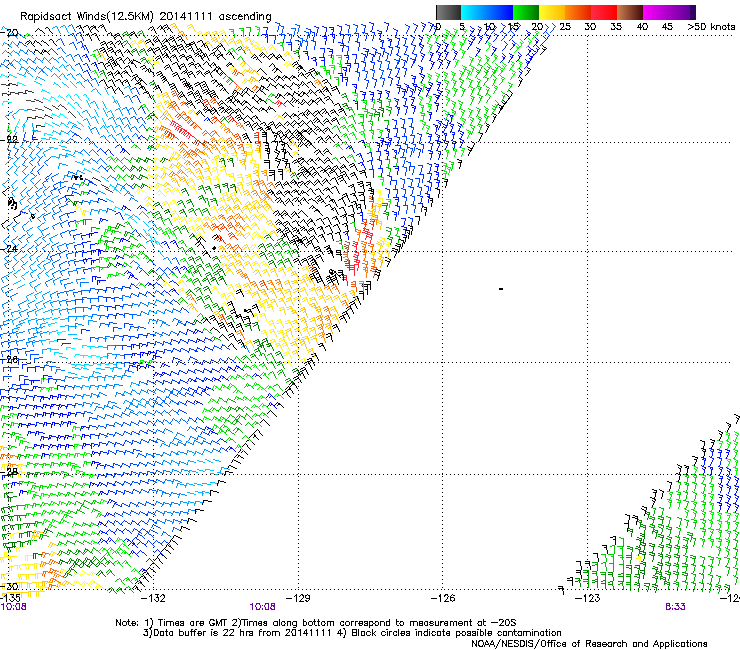Click the "25" legend scale label
Screen dimensions: 740x650
coord(564,27)
